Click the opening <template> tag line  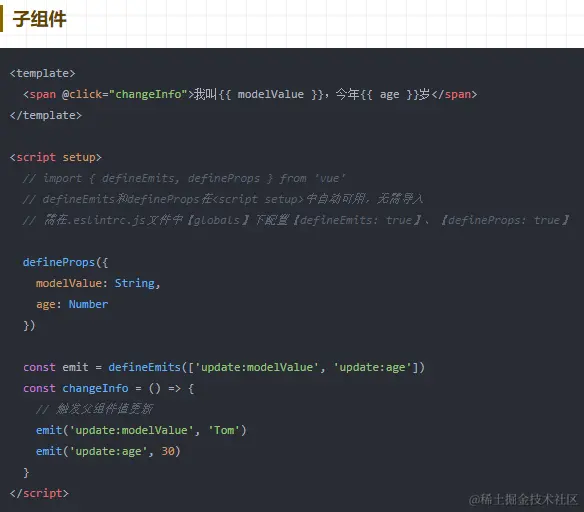coord(42,73)
